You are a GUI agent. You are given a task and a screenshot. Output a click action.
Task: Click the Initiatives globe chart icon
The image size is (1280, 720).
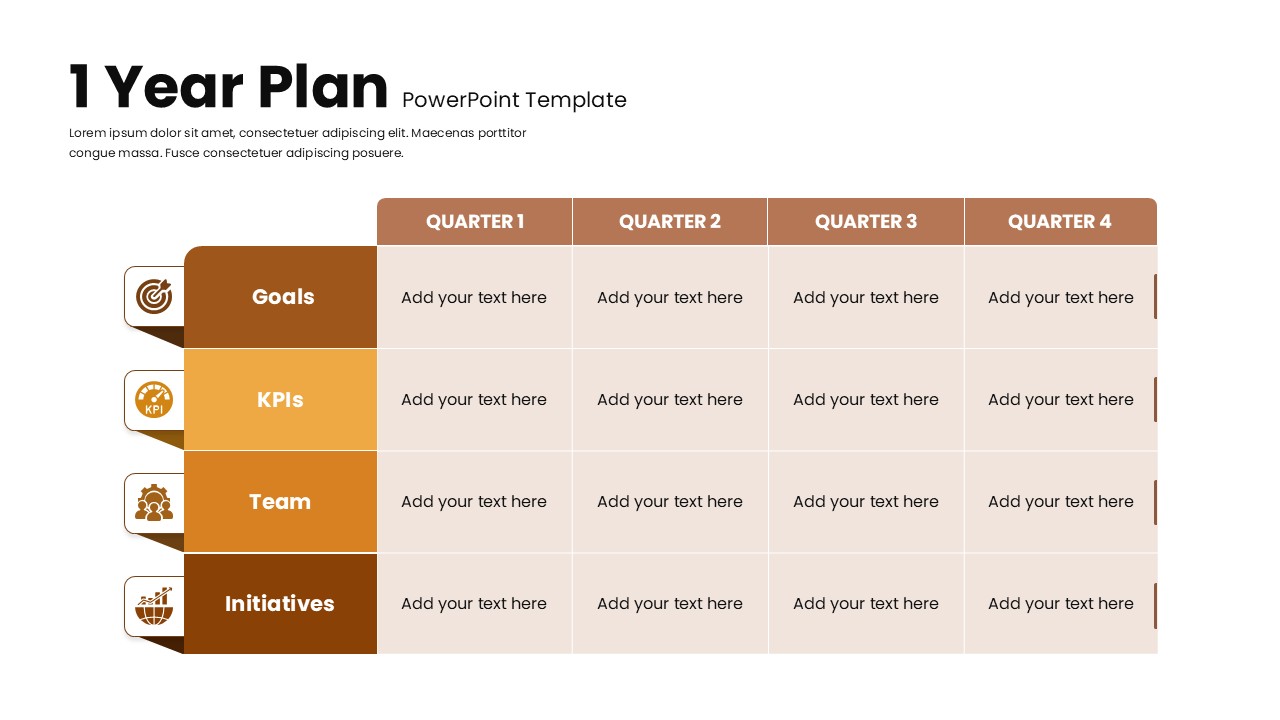pos(154,606)
